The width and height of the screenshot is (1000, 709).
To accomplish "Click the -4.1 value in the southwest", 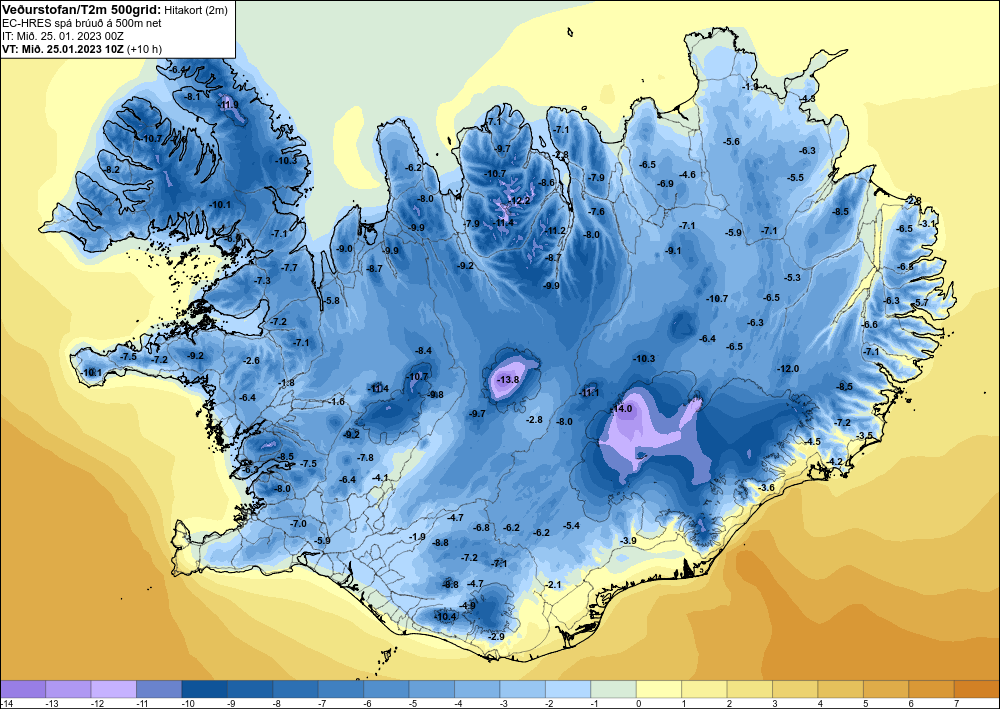I will click(x=380, y=477).
